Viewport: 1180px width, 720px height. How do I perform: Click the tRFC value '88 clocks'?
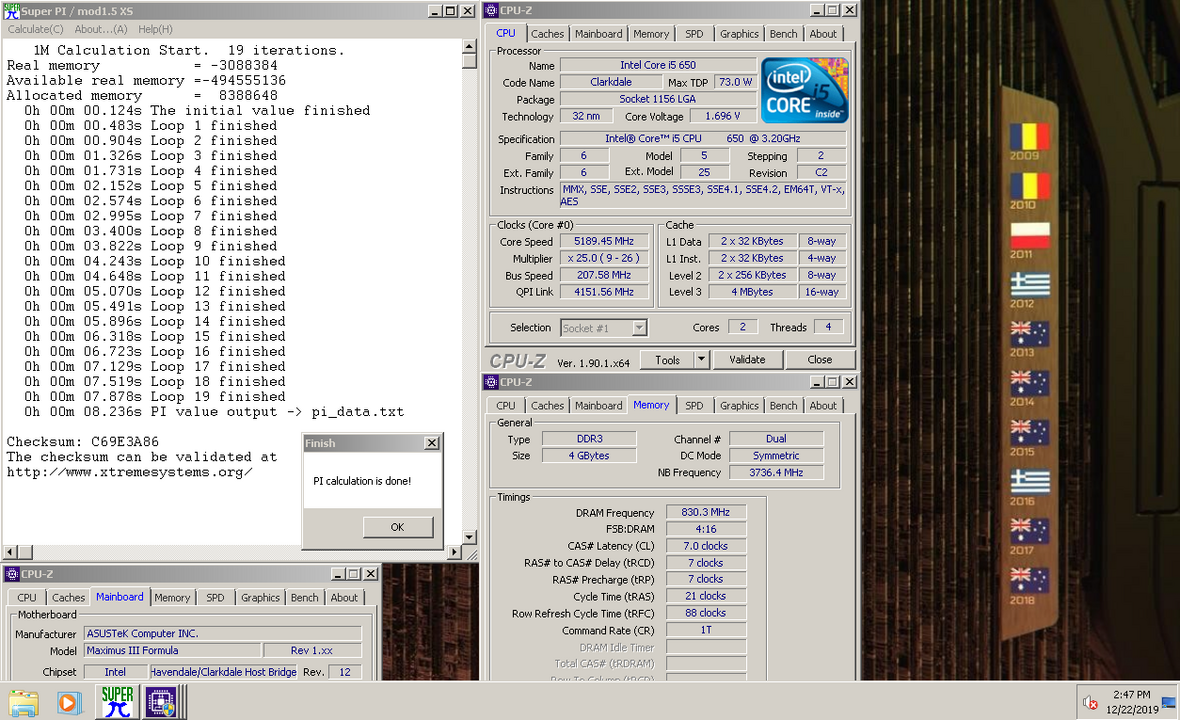(706, 613)
